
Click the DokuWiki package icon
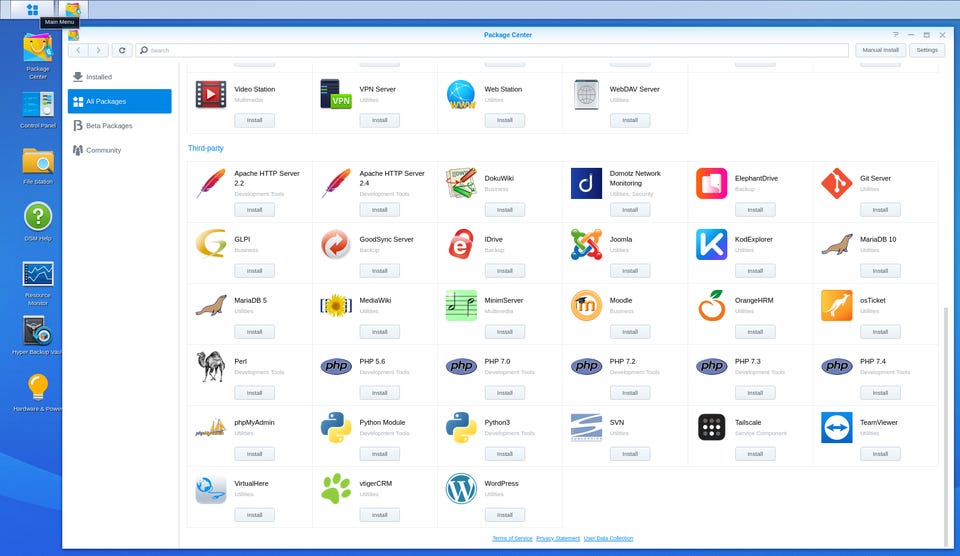coord(461,183)
